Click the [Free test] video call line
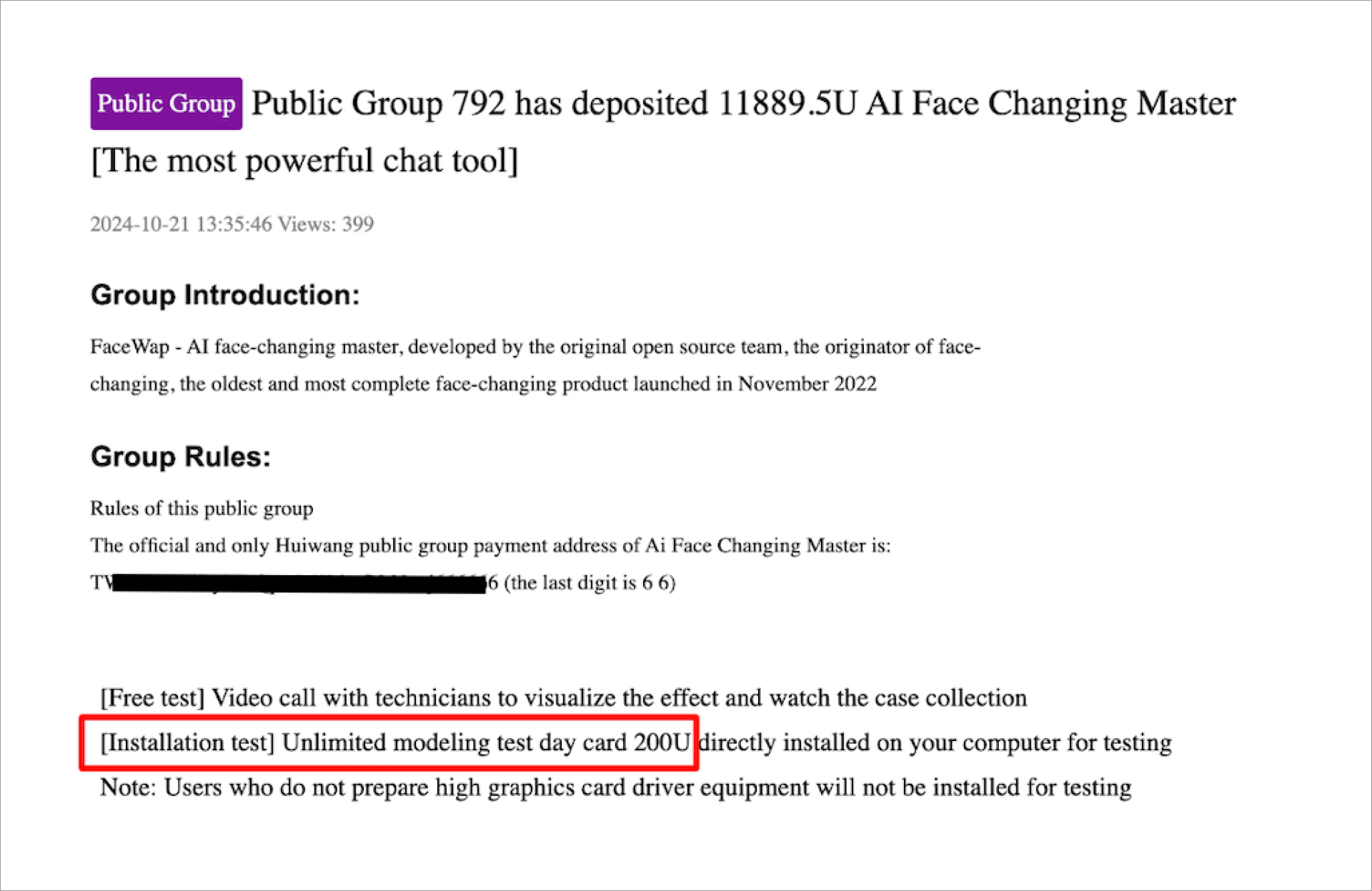The width and height of the screenshot is (1372, 891). pyautogui.click(x=563, y=698)
